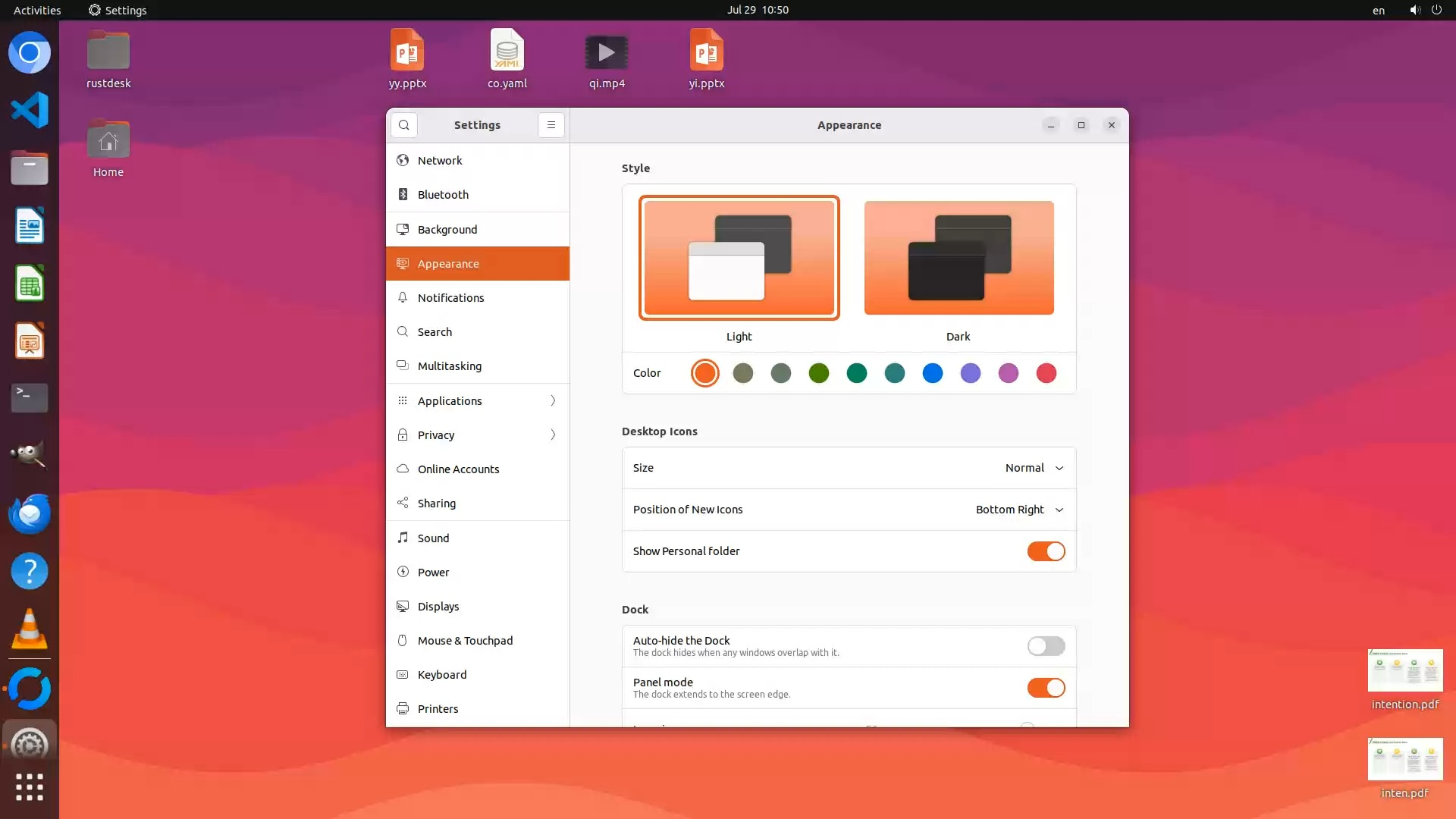Click the Bluetooth icon in sidebar
The height and width of the screenshot is (819, 1456).
[x=403, y=195]
